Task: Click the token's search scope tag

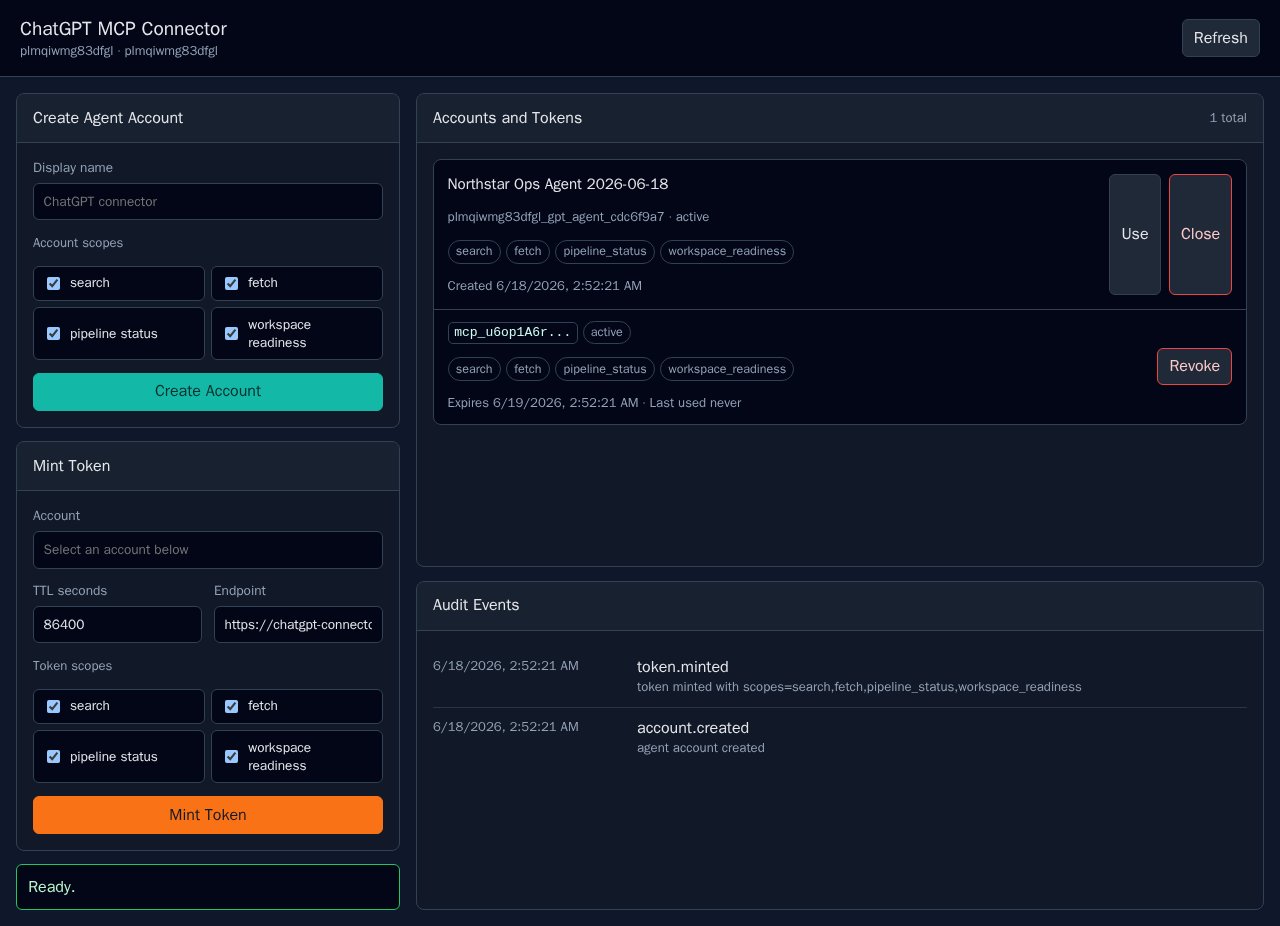Action: (x=474, y=369)
